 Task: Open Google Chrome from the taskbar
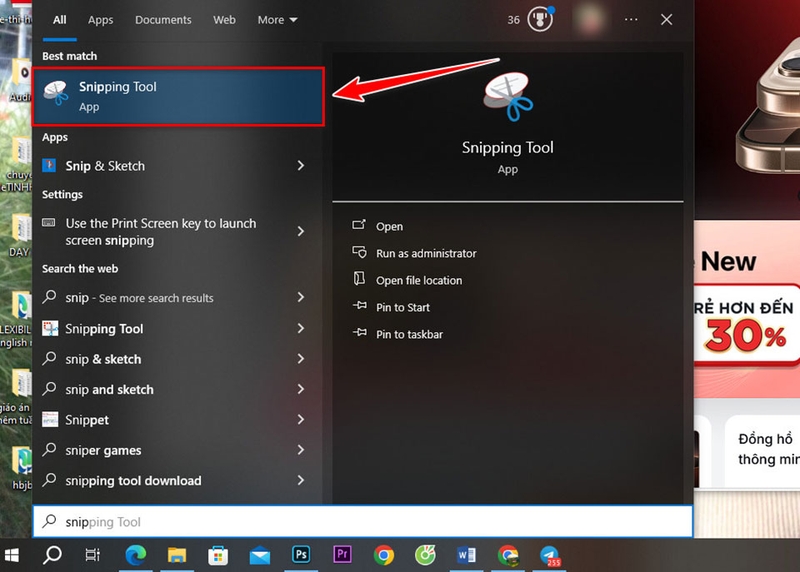pyautogui.click(x=384, y=555)
